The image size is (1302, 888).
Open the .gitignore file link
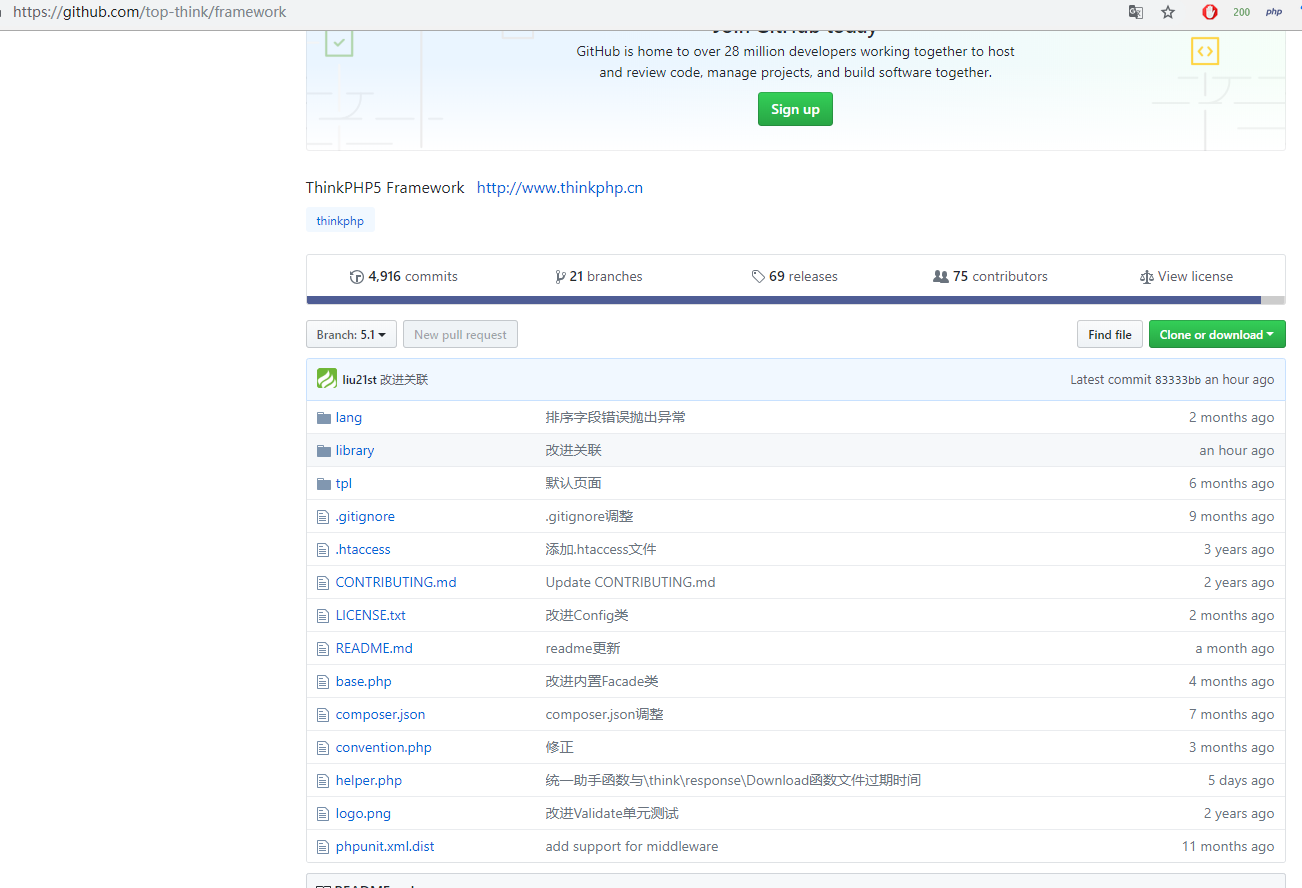click(x=365, y=517)
